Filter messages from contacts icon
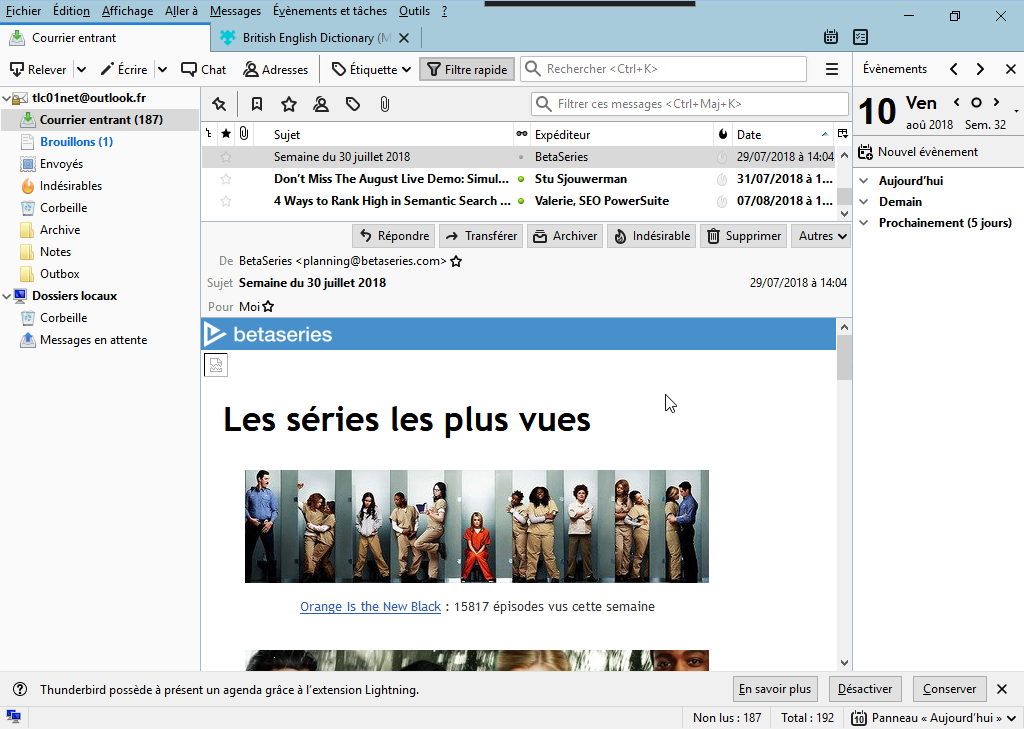The image size is (1024, 729). point(321,104)
